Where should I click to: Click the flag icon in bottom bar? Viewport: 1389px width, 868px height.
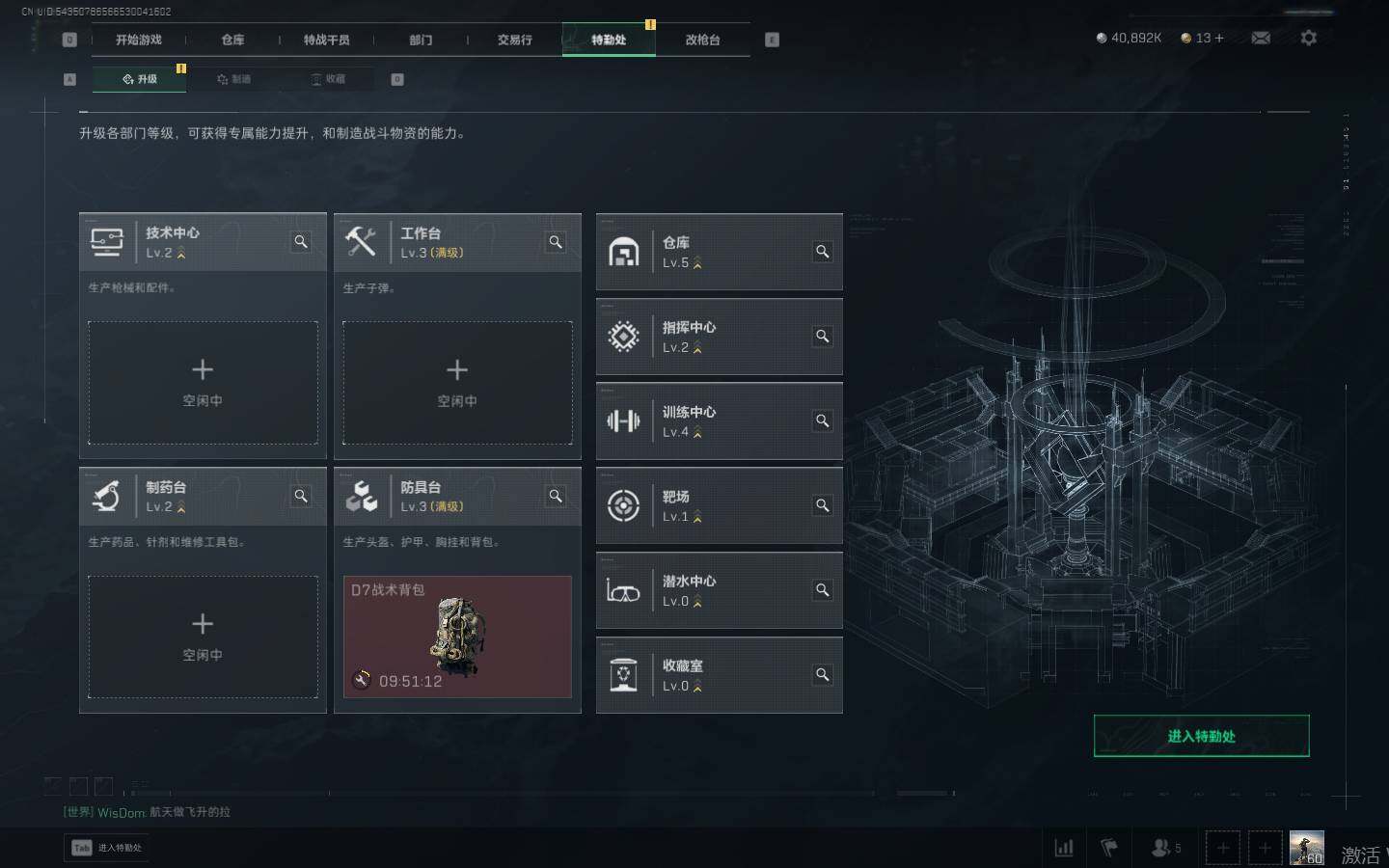point(1109,848)
